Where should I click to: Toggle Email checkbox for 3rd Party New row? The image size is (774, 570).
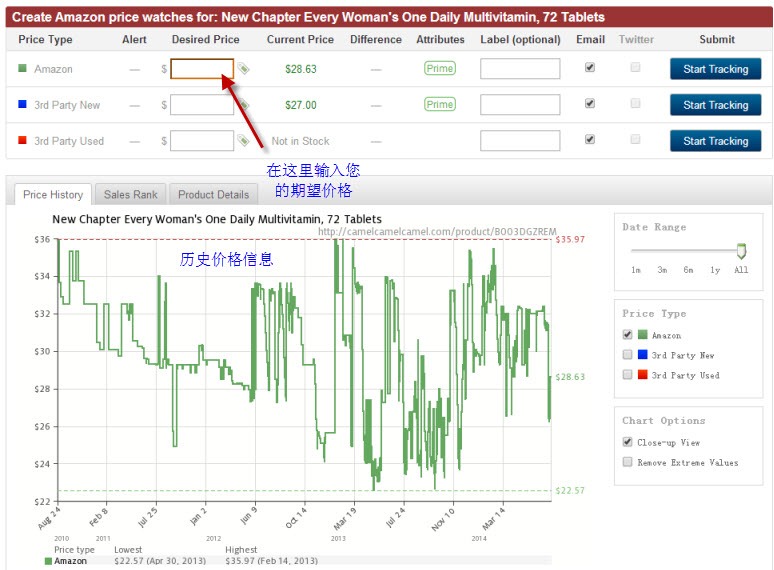click(x=590, y=103)
